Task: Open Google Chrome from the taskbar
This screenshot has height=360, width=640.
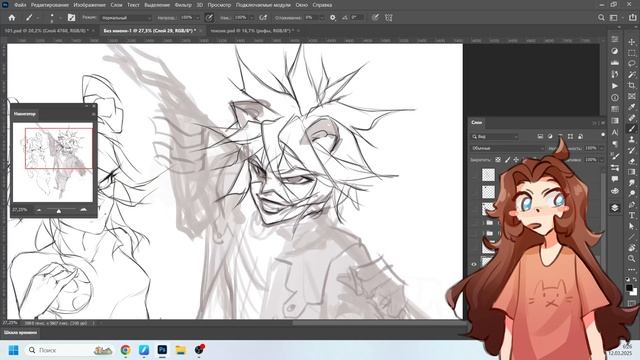Action: tap(125, 350)
